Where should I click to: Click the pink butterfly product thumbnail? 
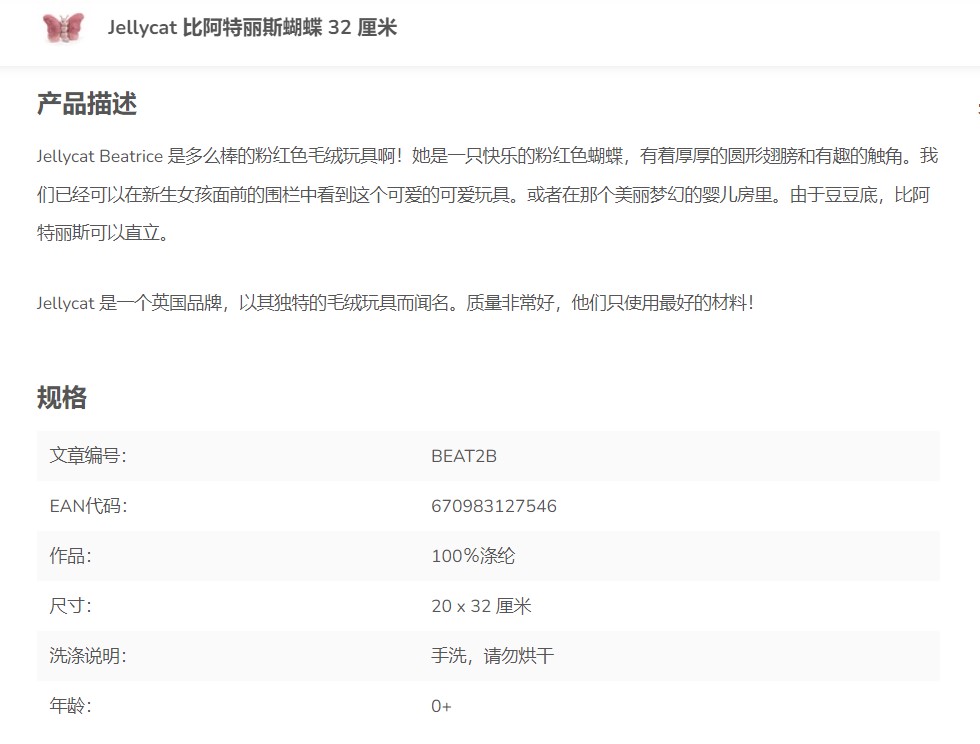(x=64, y=28)
